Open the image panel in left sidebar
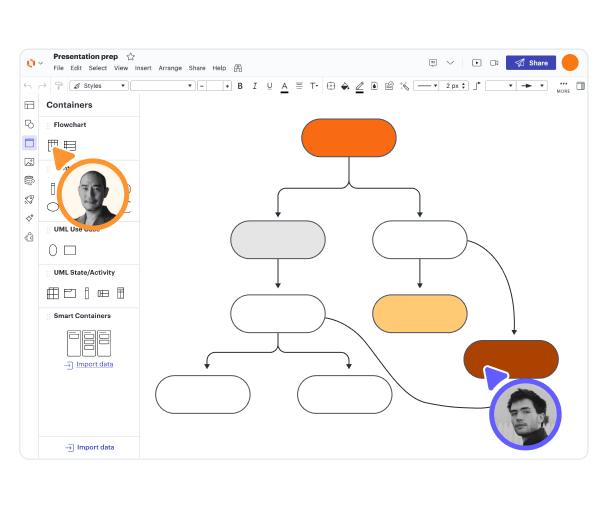The width and height of the screenshot is (608, 509). point(29,162)
